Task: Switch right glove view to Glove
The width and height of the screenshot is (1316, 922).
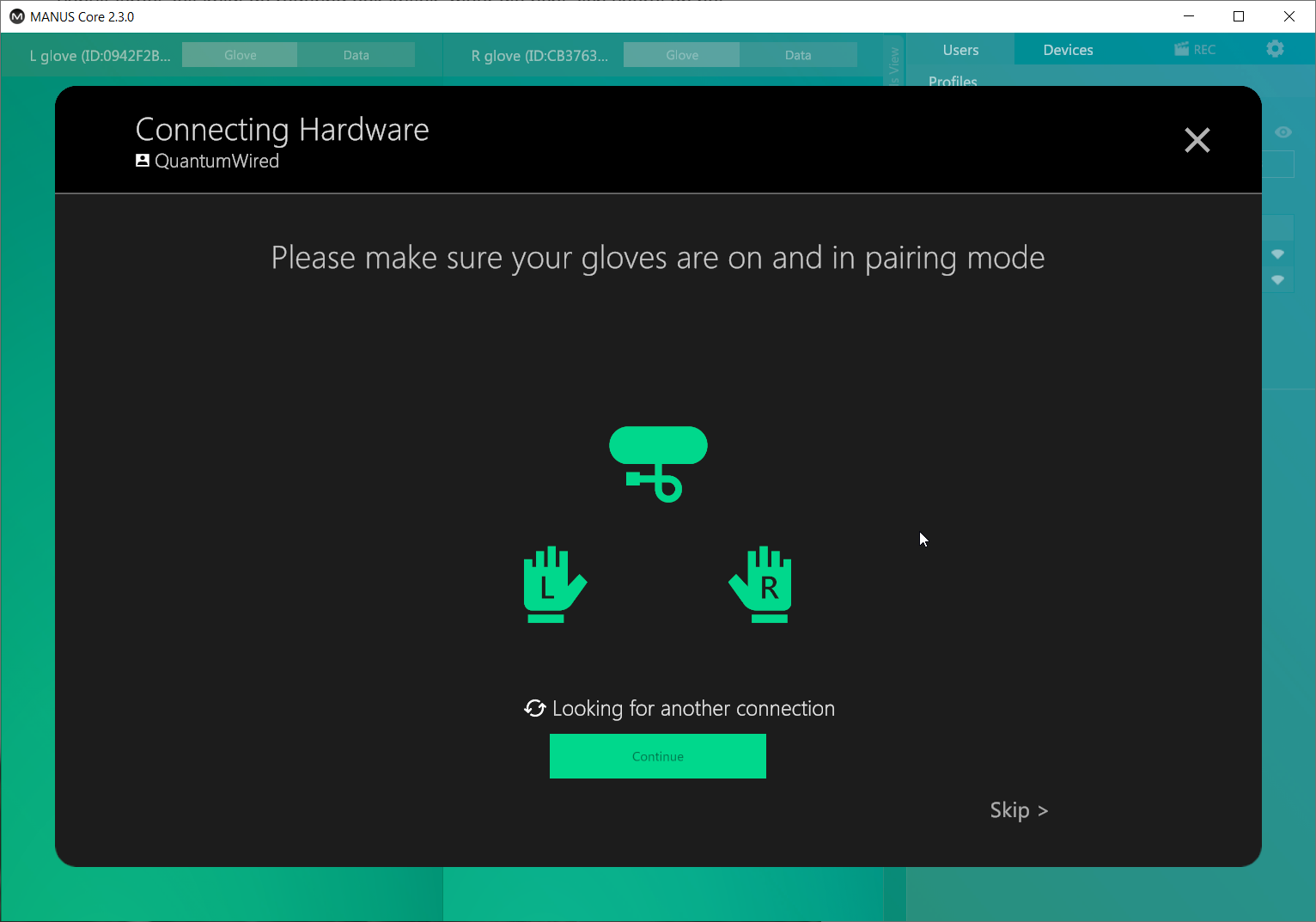Action: [x=681, y=55]
